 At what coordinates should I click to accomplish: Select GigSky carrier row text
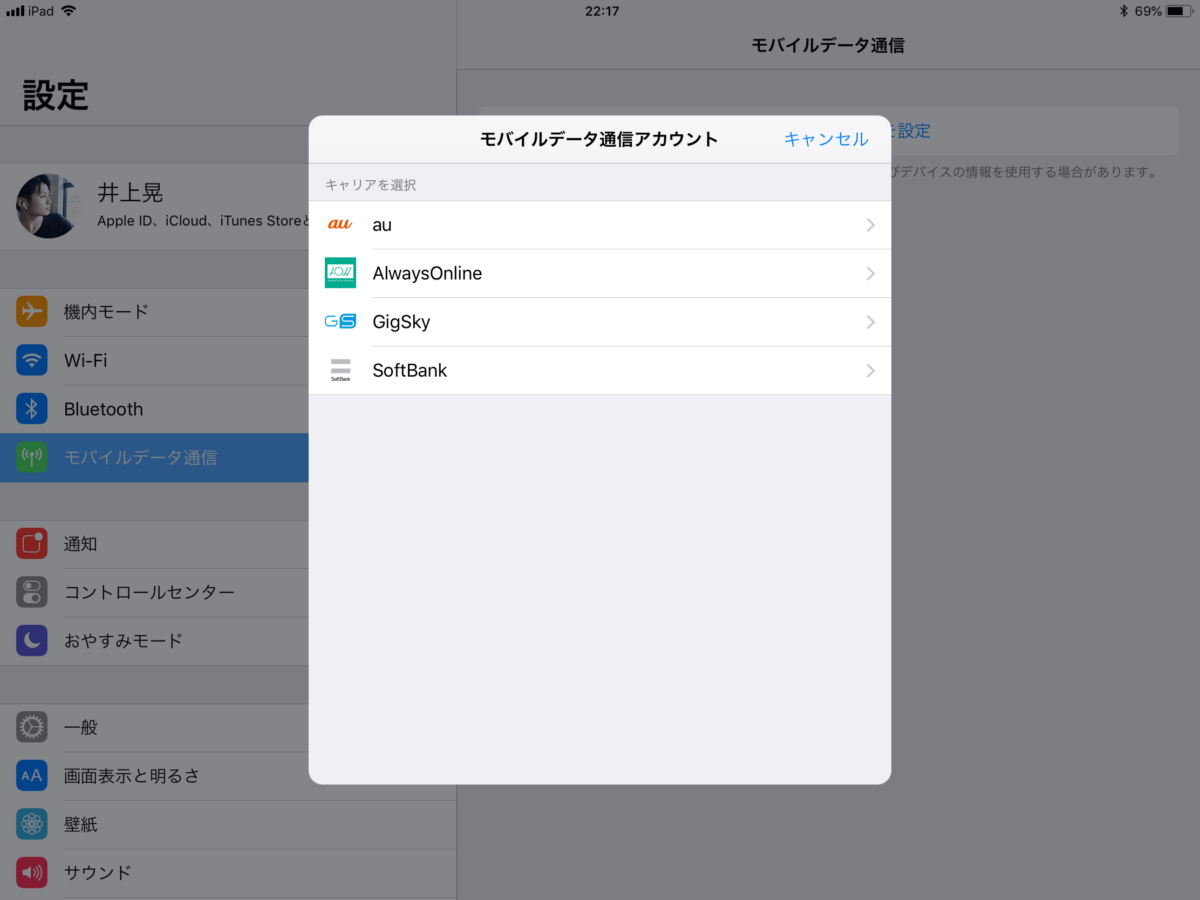[x=401, y=322]
